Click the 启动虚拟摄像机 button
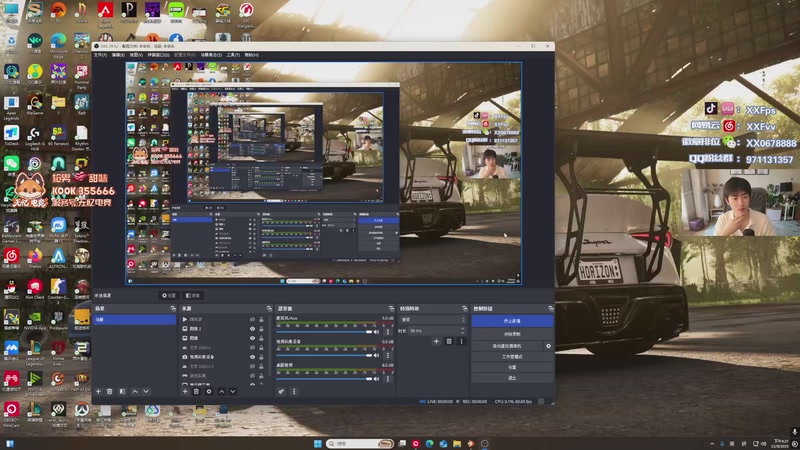 pos(507,345)
